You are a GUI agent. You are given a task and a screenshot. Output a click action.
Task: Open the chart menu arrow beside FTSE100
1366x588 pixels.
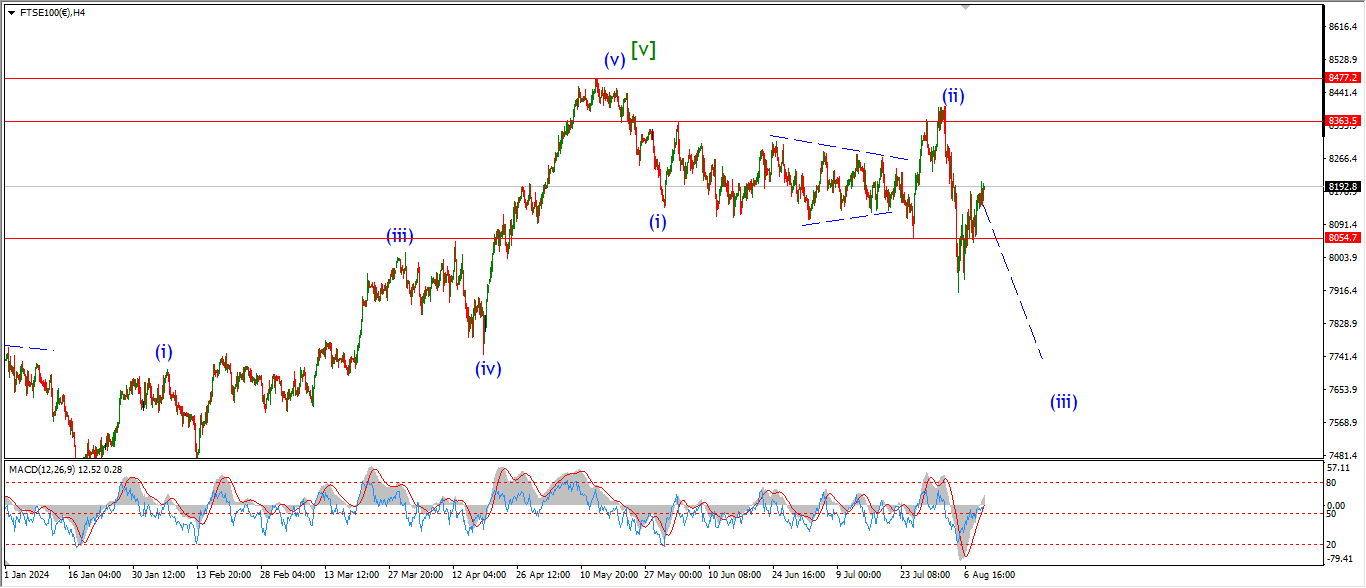pyautogui.click(x=11, y=13)
